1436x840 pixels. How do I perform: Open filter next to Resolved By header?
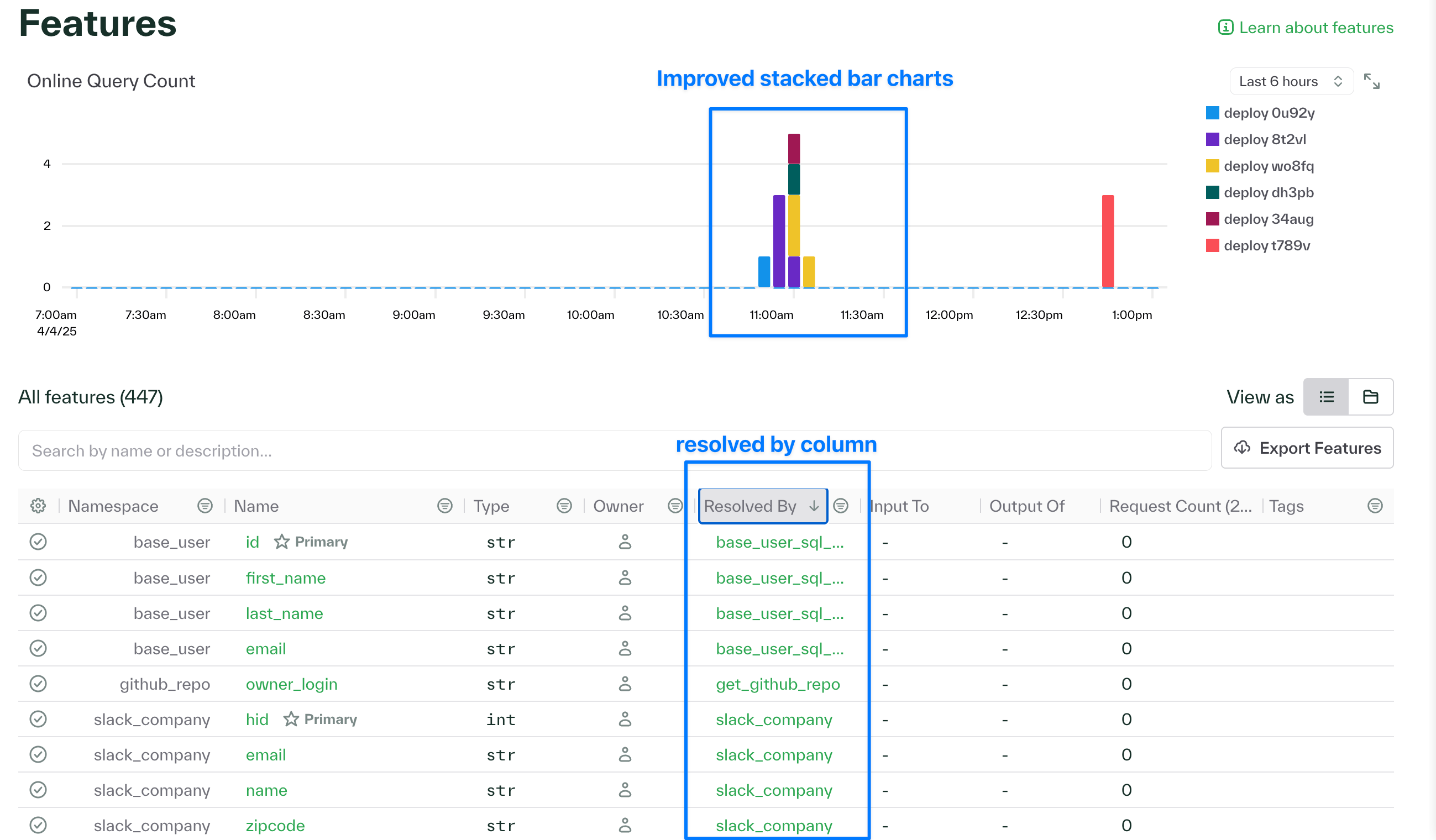(841, 506)
